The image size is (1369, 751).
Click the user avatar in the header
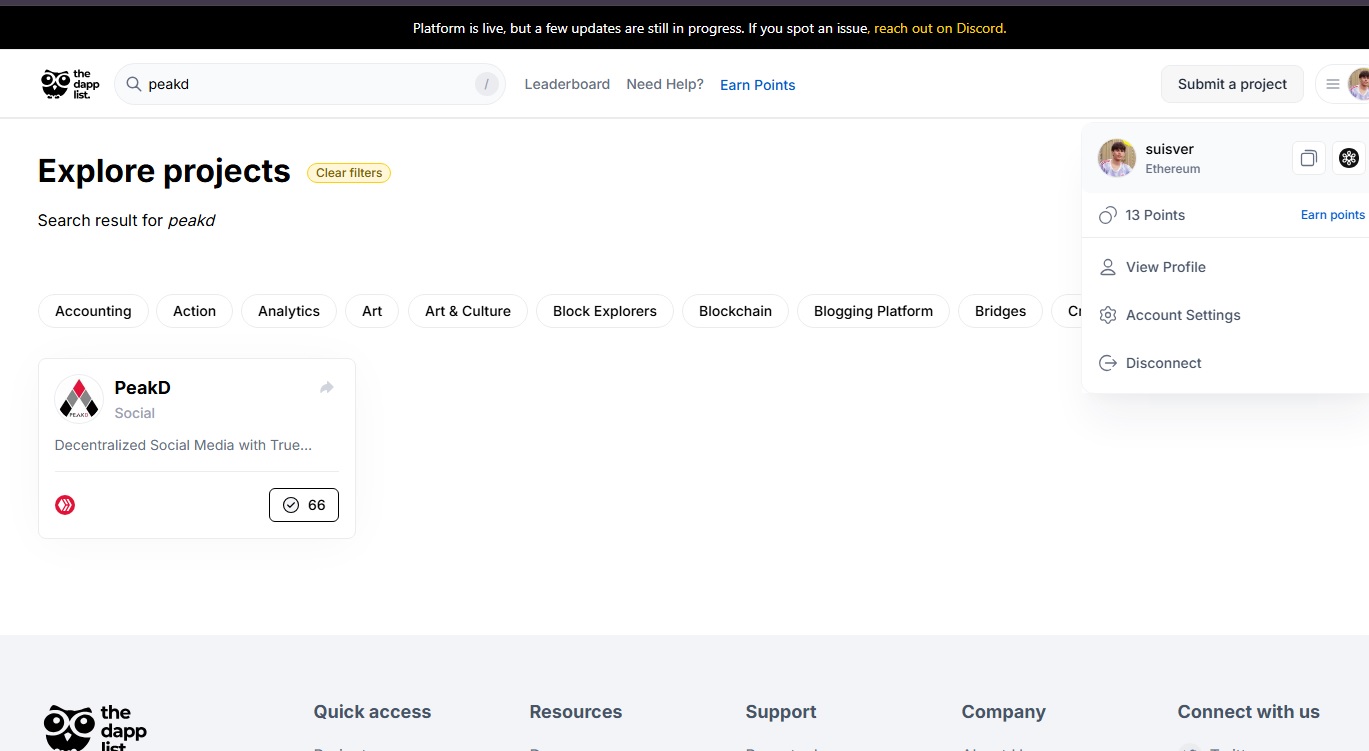[1359, 84]
